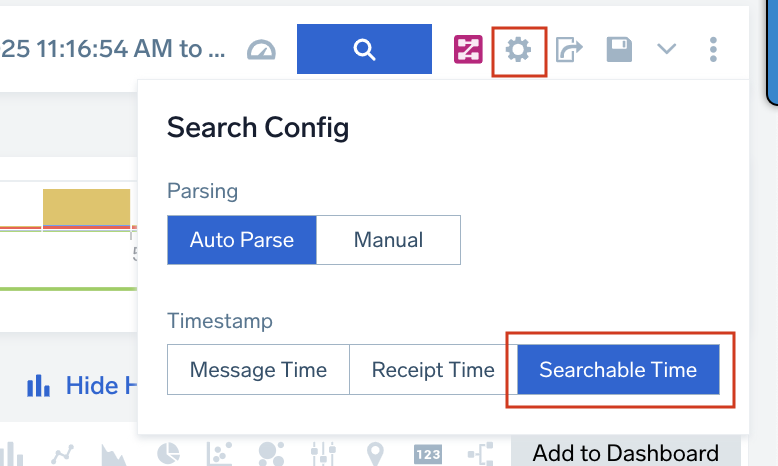The height and width of the screenshot is (466, 778).
Task: Click the Add to Dashboard button
Action: pos(625,453)
